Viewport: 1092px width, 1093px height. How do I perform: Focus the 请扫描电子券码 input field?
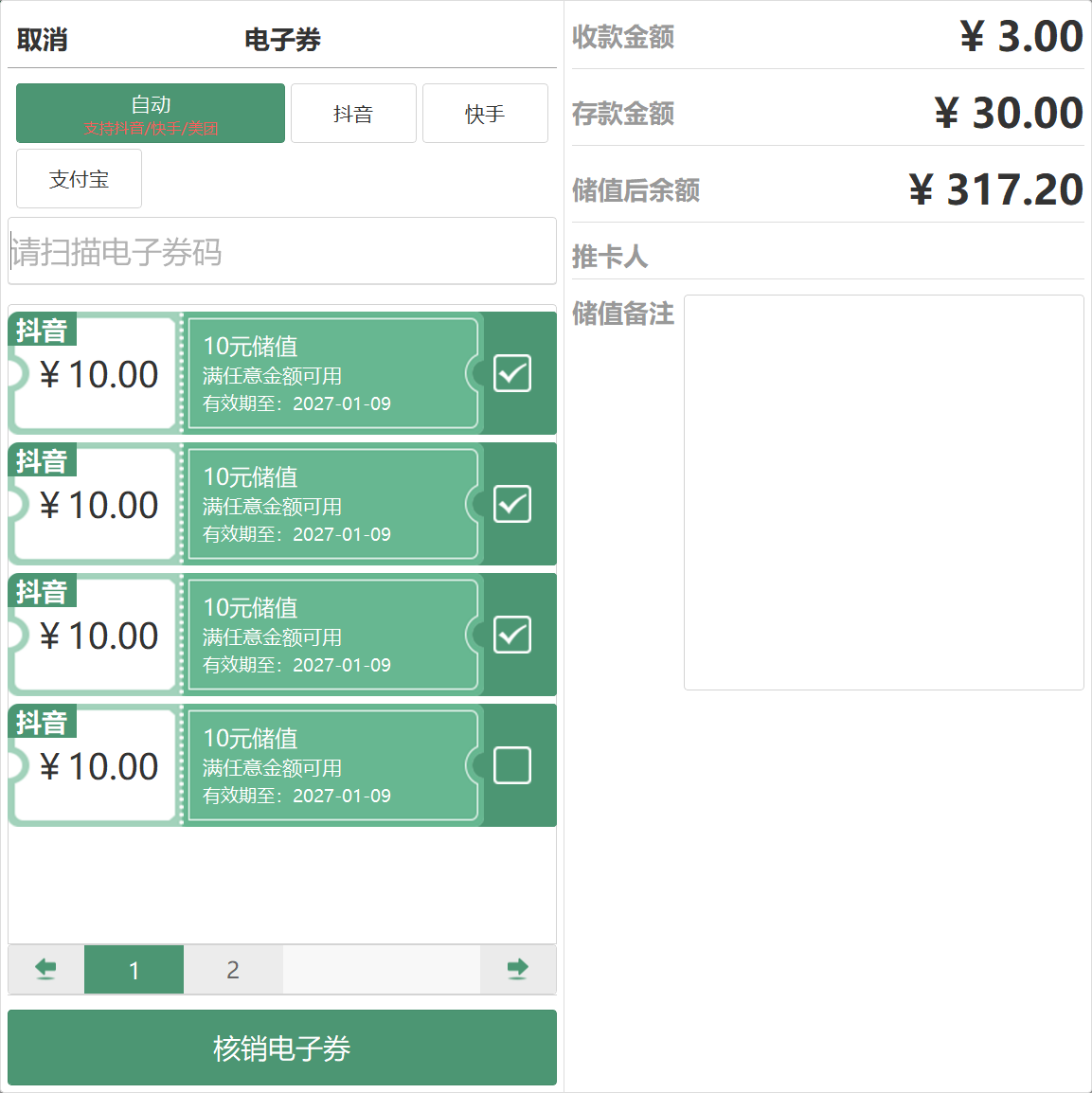[282, 252]
